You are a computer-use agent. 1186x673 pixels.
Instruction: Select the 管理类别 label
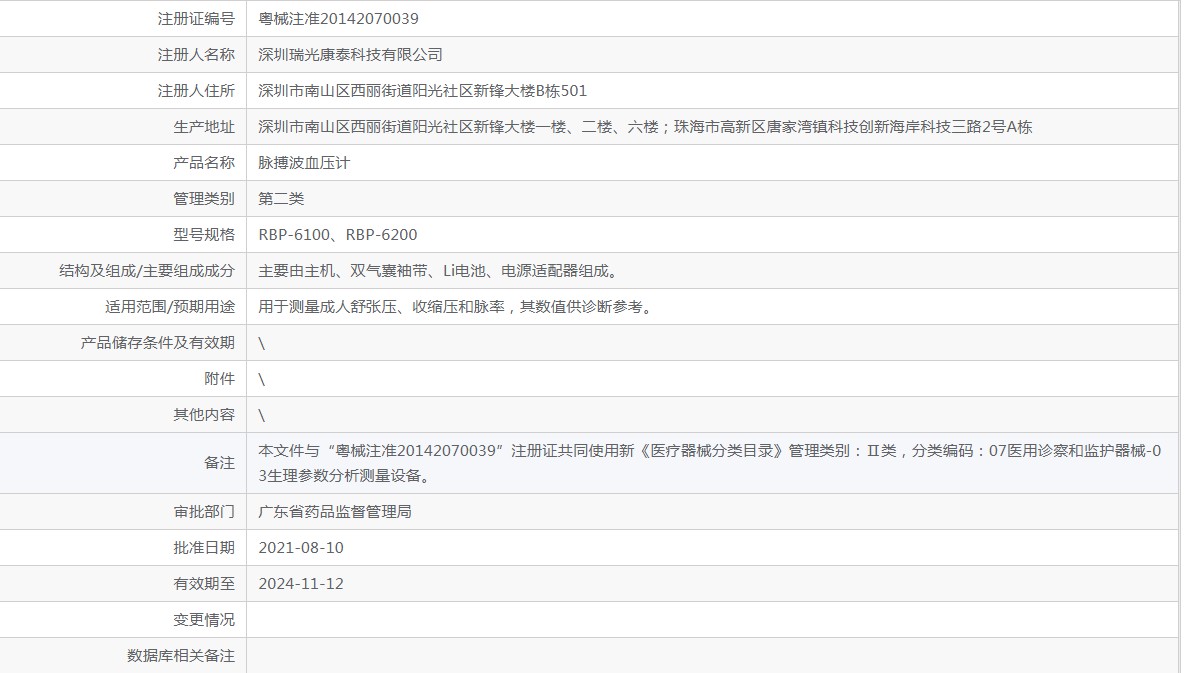pyautogui.click(x=204, y=199)
